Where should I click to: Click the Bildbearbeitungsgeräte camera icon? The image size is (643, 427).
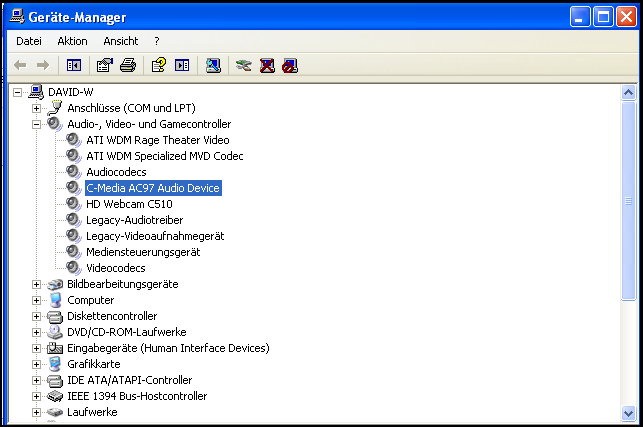pyautogui.click(x=55, y=284)
